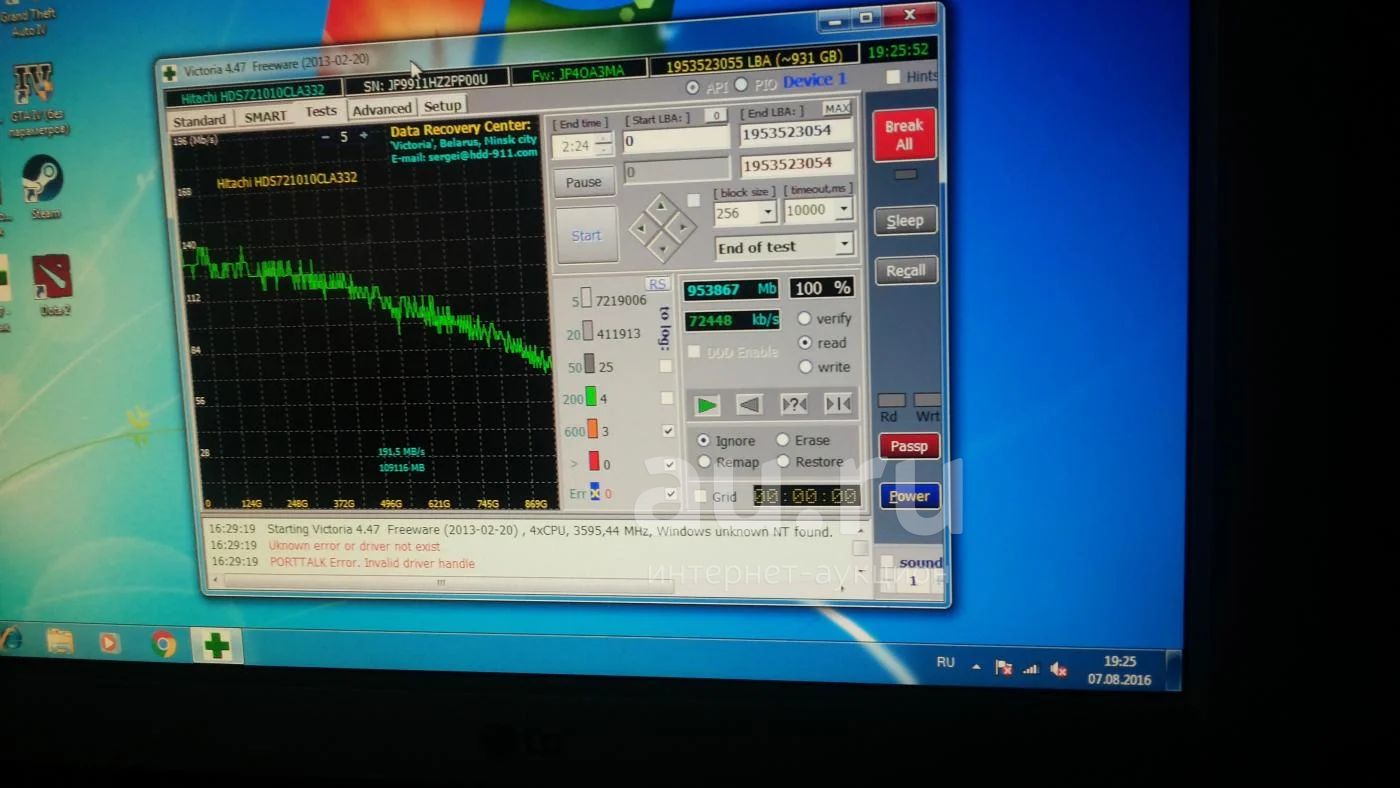The image size is (1400, 788).
Task: Toggle log checkbox for the 200 row
Action: point(667,398)
